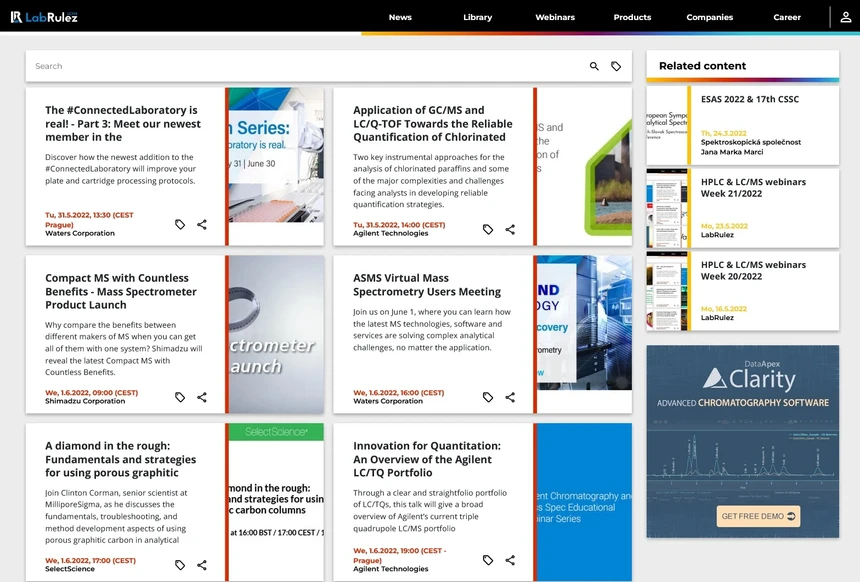Open Application of GC/MS and LC/Q-TOF title
860x582 pixels.
tap(433, 123)
